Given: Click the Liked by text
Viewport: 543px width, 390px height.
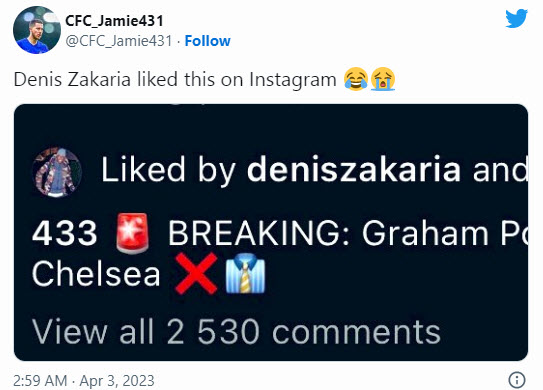Looking at the screenshot, I should click(168, 170).
